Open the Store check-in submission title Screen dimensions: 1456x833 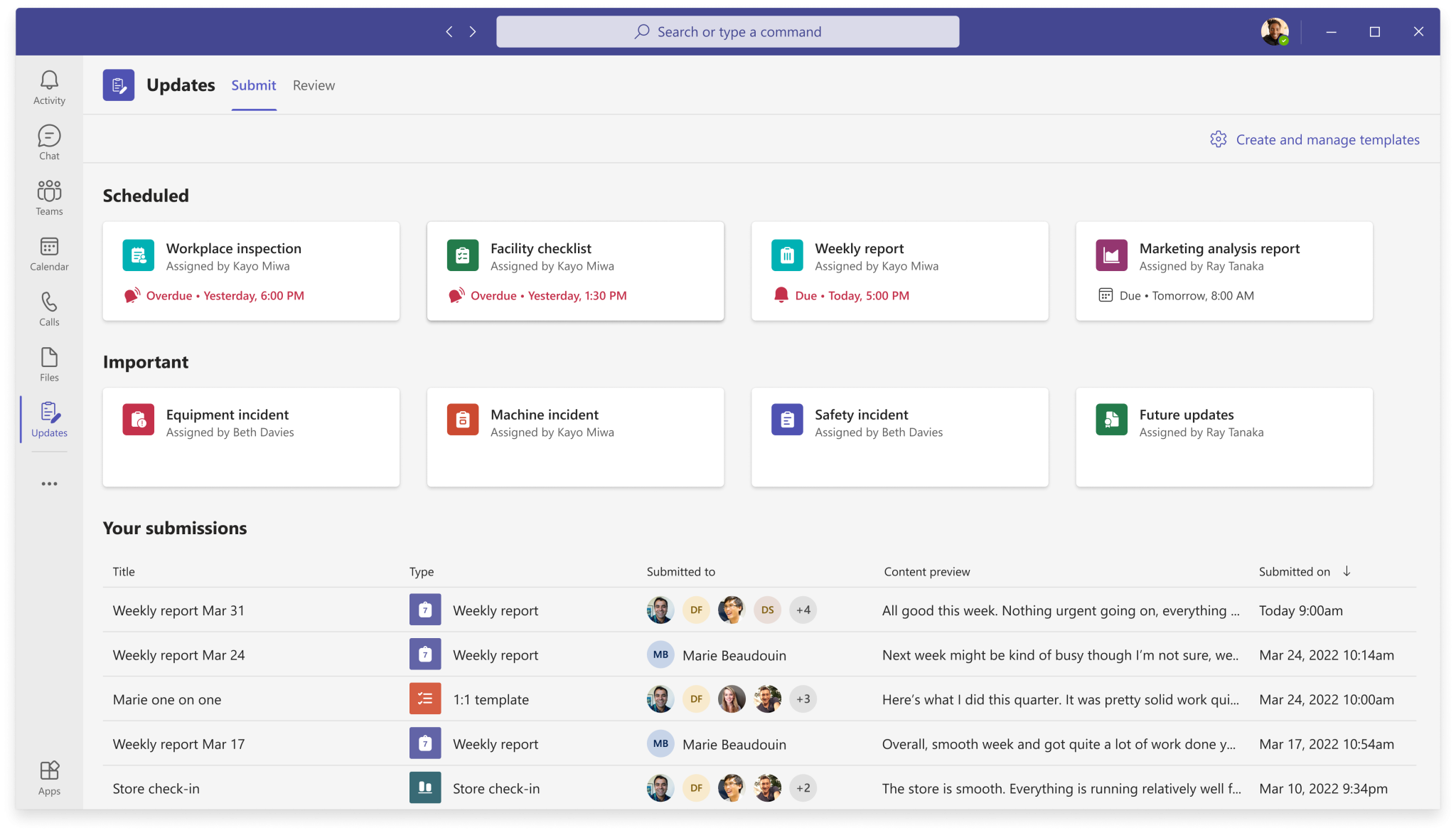(x=156, y=788)
